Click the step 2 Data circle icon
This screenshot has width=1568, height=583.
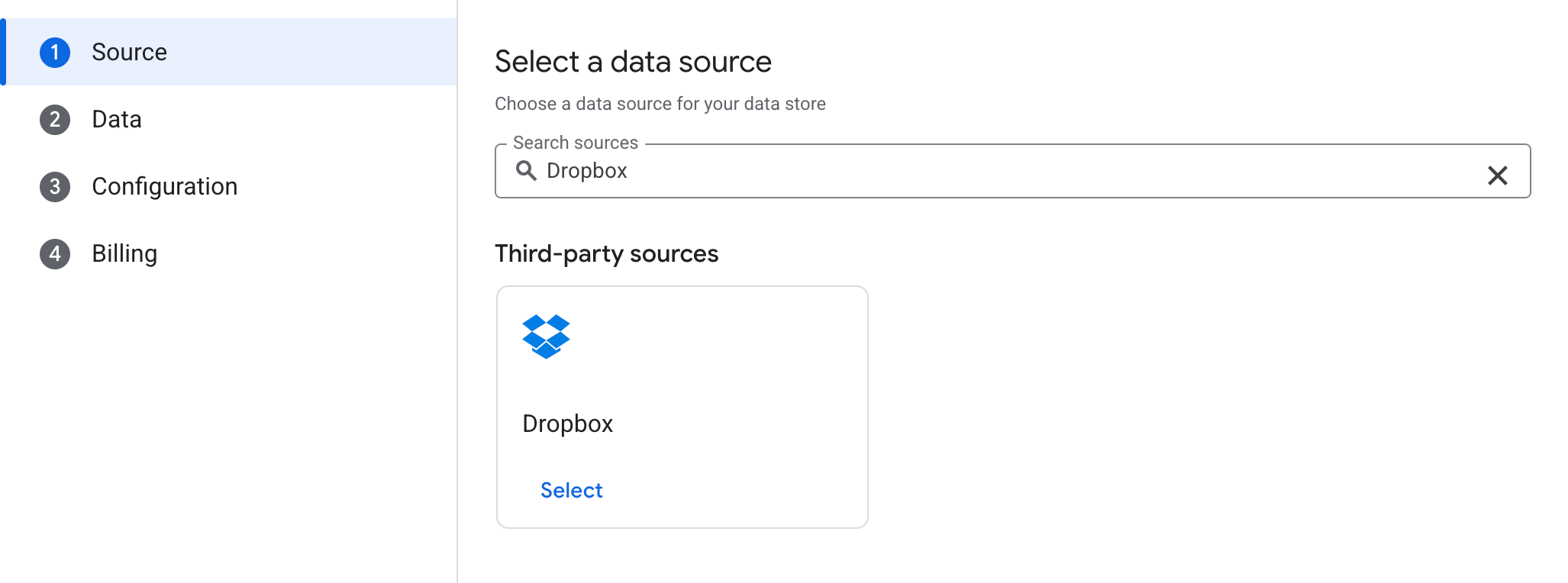click(54, 119)
